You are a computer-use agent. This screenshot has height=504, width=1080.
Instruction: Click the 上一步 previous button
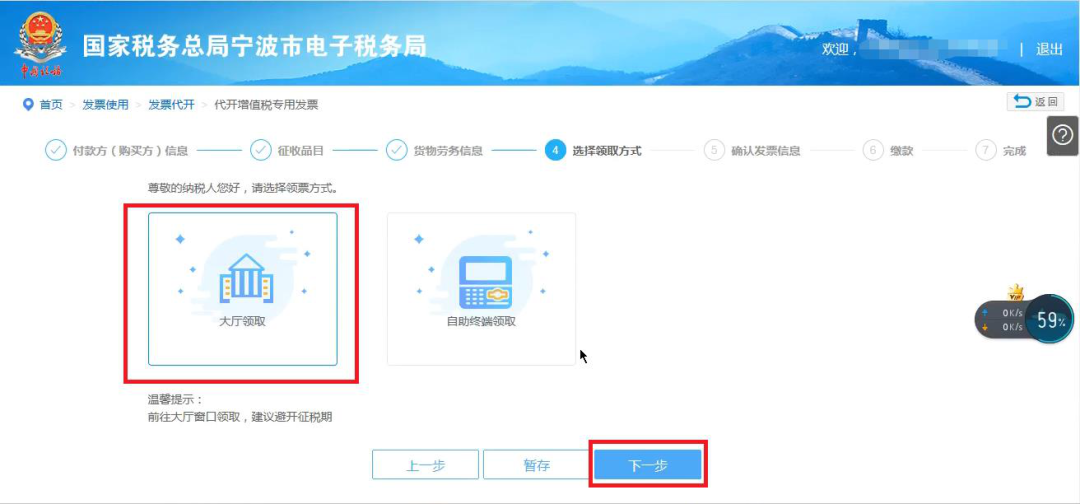(425, 465)
